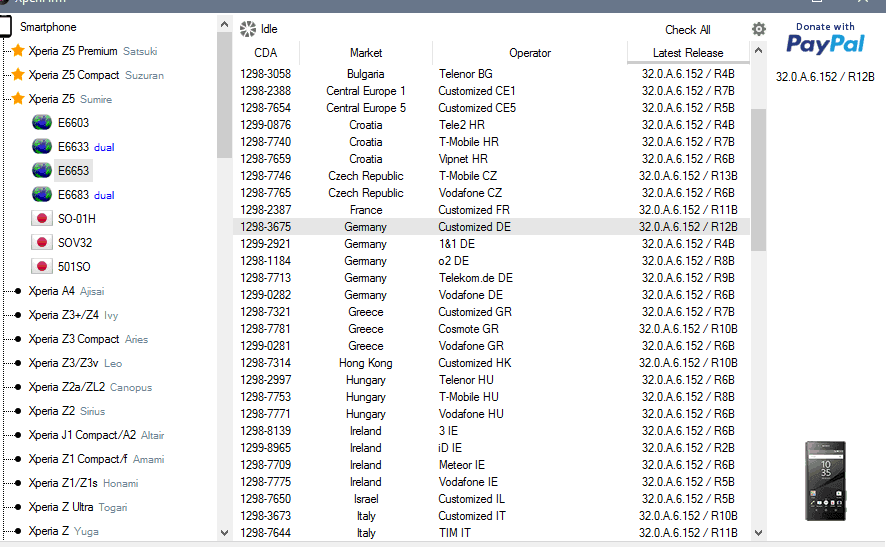Click the star icon beside Xperia Z5 Premium

point(18,51)
